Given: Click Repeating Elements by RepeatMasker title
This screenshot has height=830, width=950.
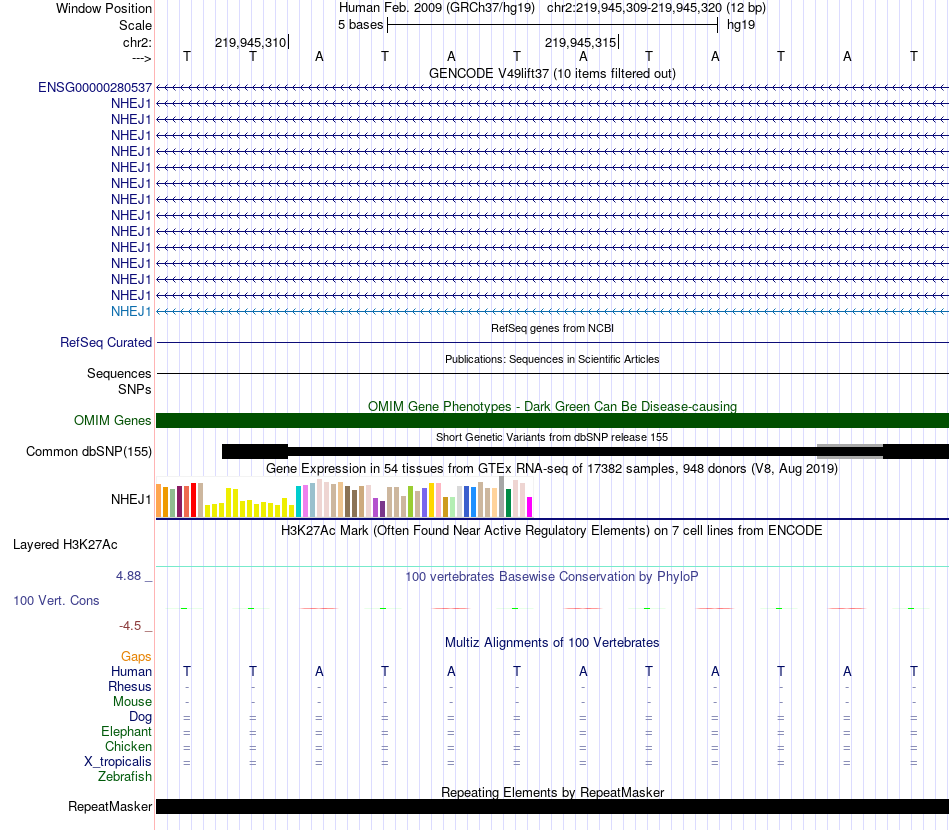Looking at the screenshot, I should (552, 792).
